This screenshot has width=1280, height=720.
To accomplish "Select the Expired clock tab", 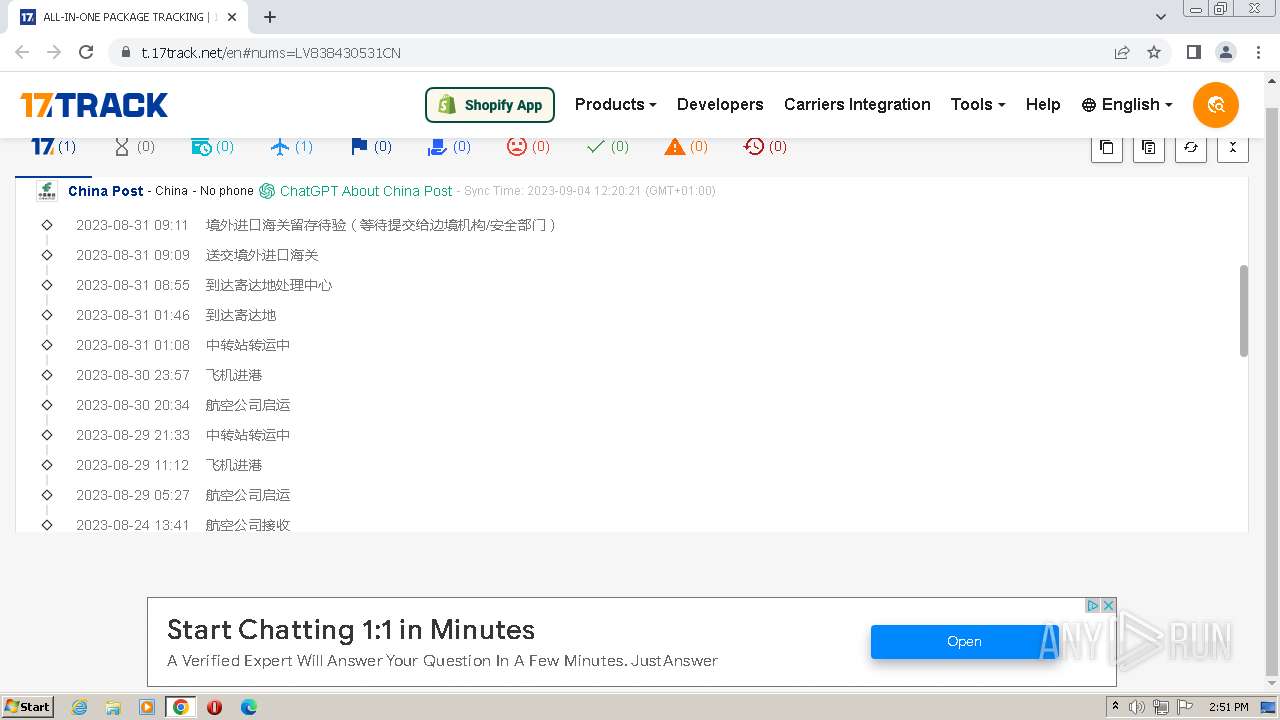I will (x=765, y=147).
